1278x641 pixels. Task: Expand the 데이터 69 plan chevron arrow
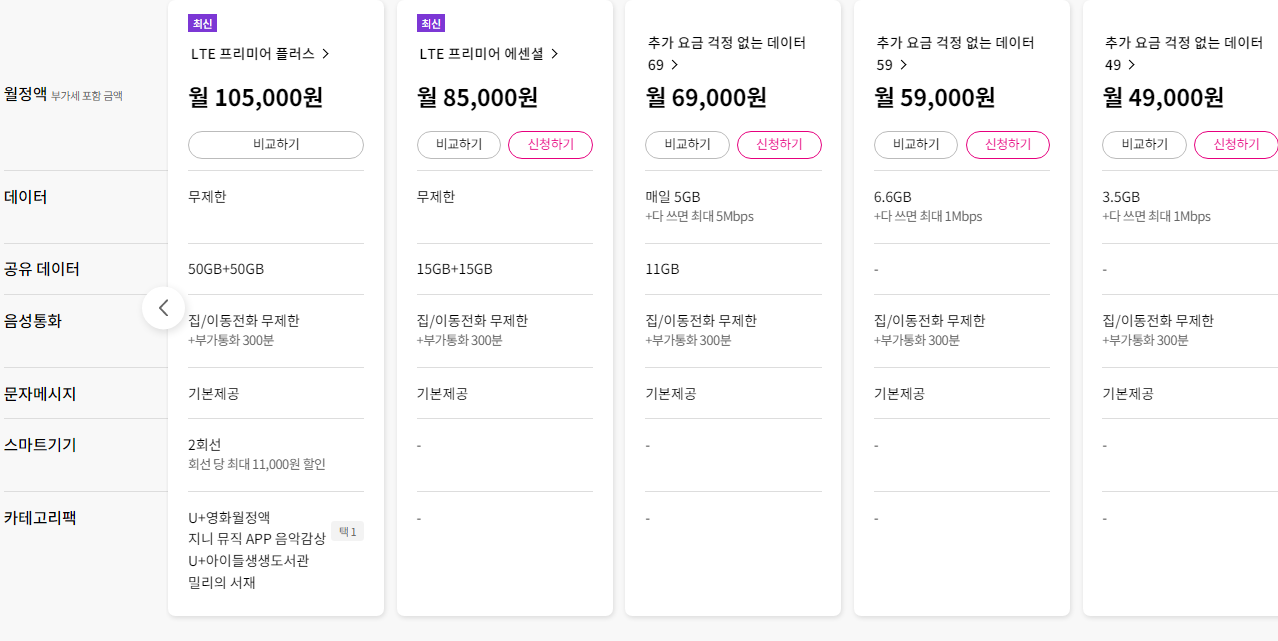pyautogui.click(x=675, y=65)
